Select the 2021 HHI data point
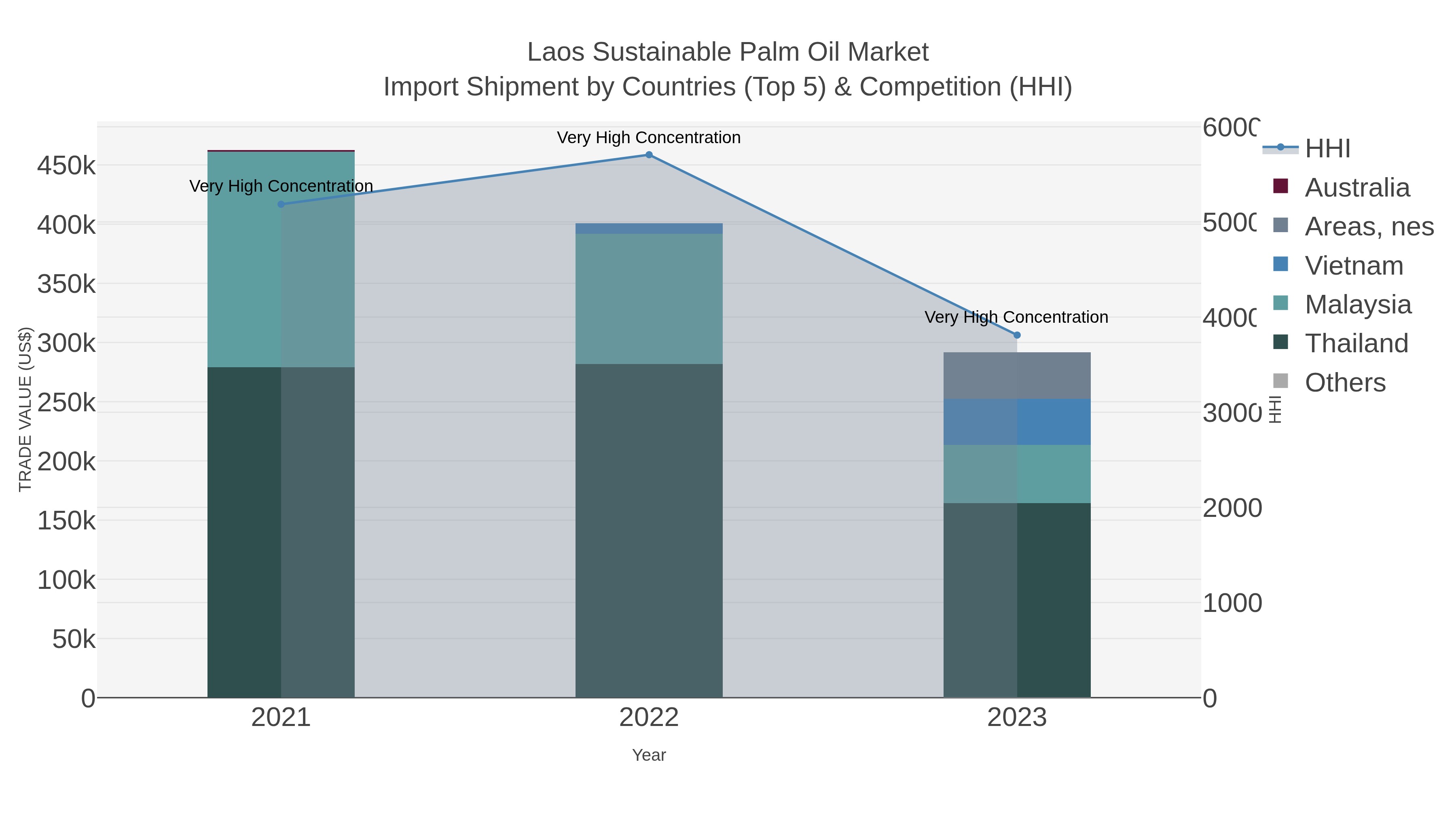 (x=281, y=204)
